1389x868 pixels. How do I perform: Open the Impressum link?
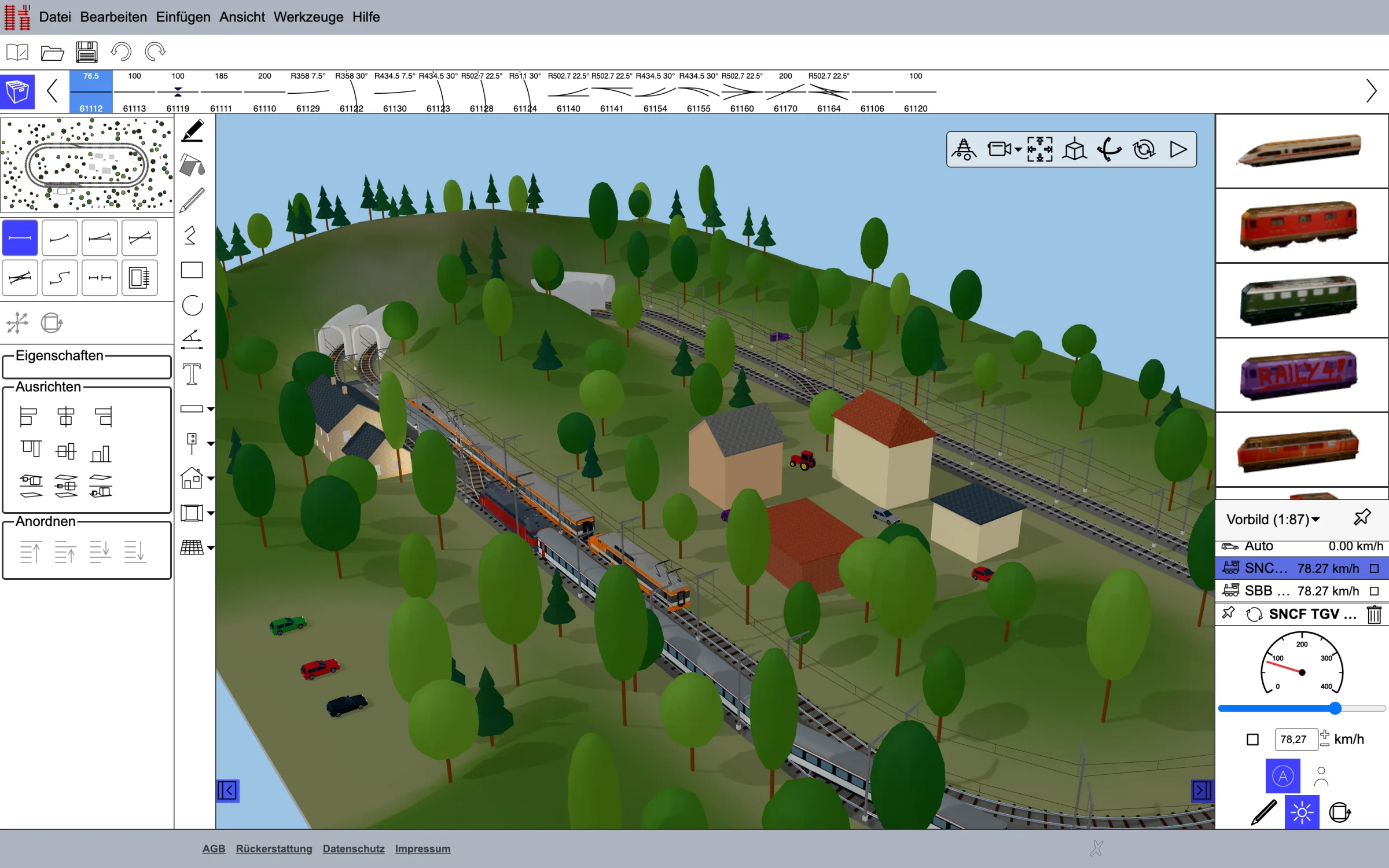click(x=422, y=849)
